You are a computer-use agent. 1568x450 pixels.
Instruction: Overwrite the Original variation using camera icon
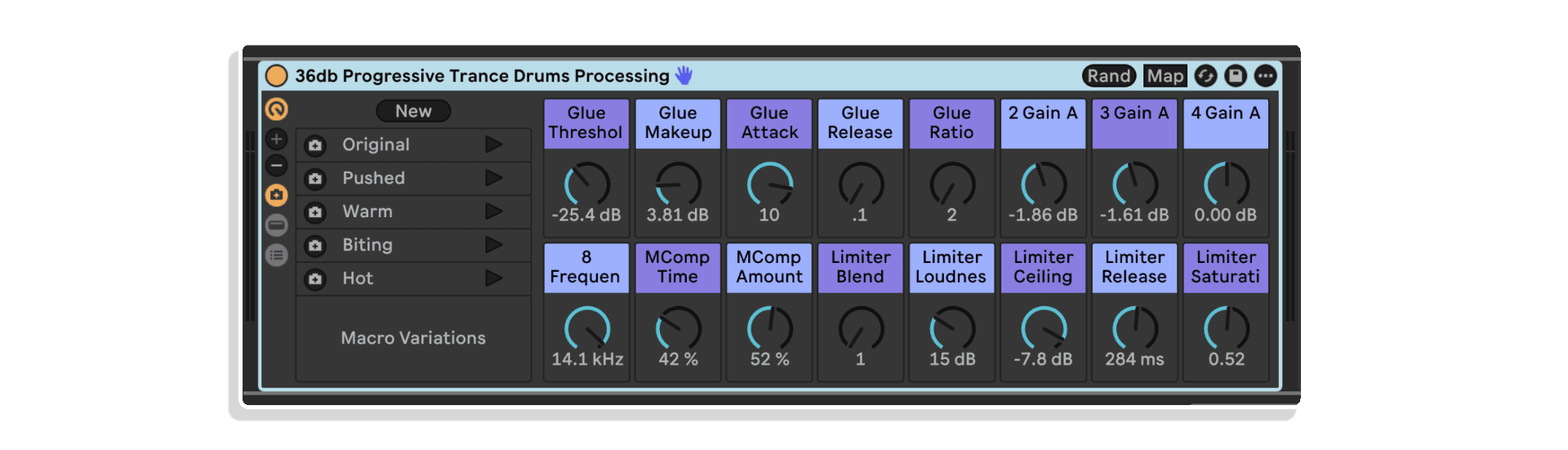coord(315,145)
